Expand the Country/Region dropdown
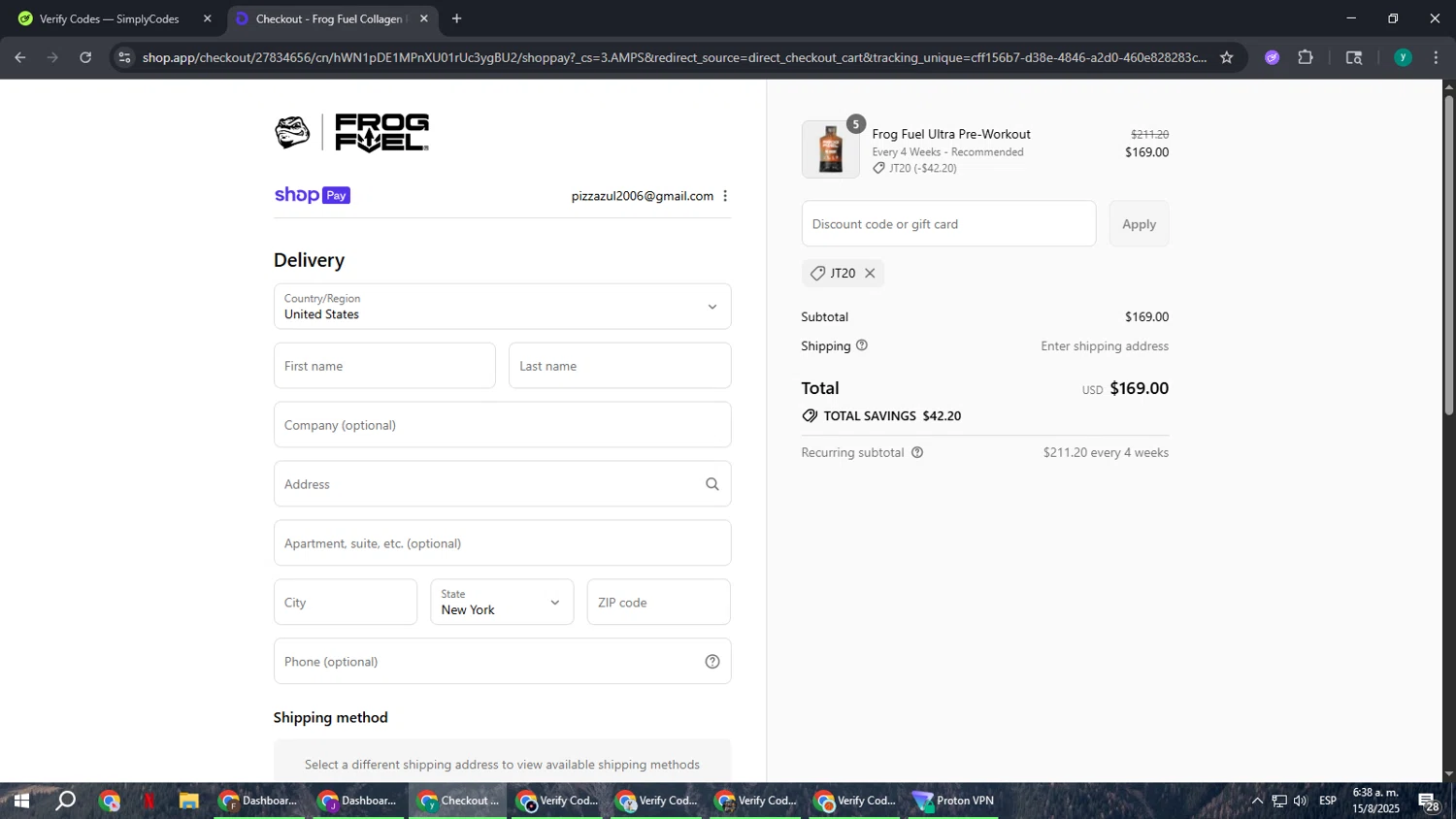Screen dimensions: 1456x819 tap(502, 307)
